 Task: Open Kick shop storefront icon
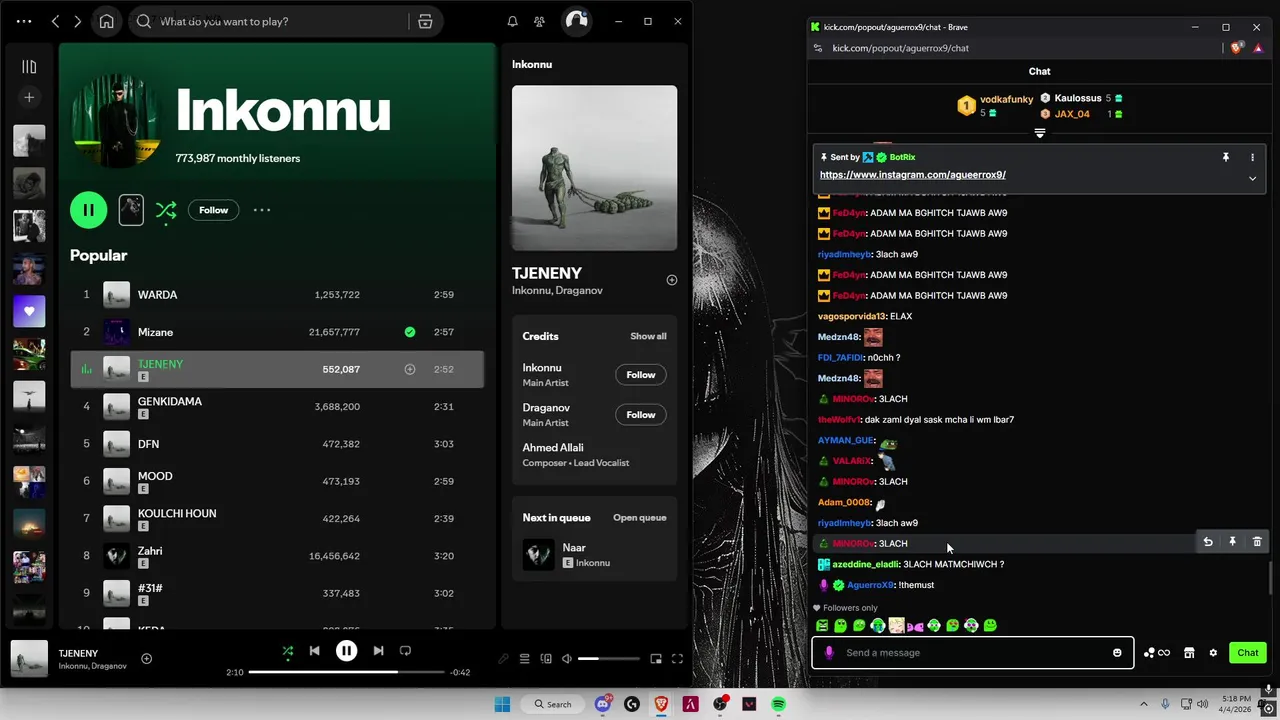tap(1189, 653)
